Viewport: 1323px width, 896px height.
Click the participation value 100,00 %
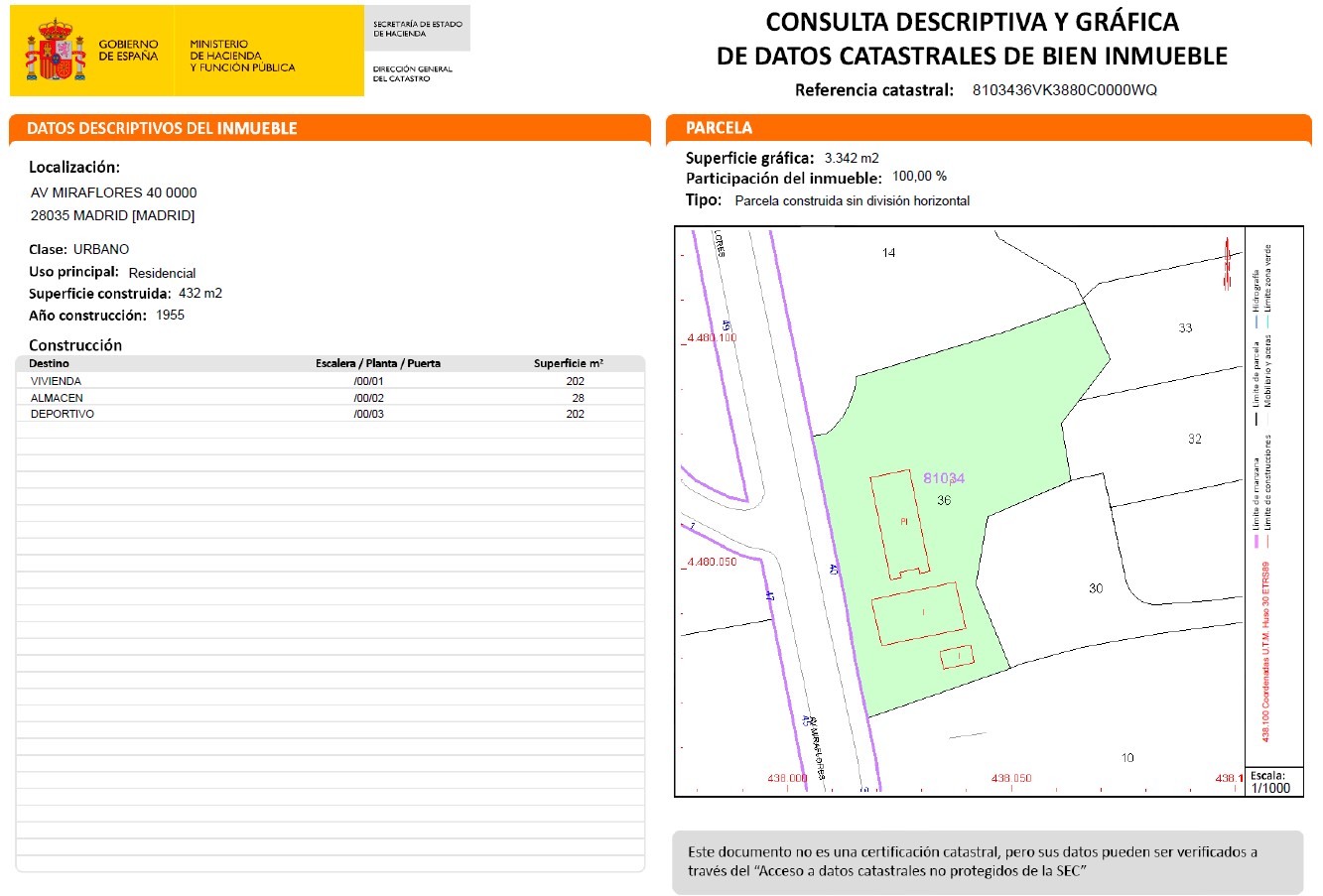click(919, 177)
